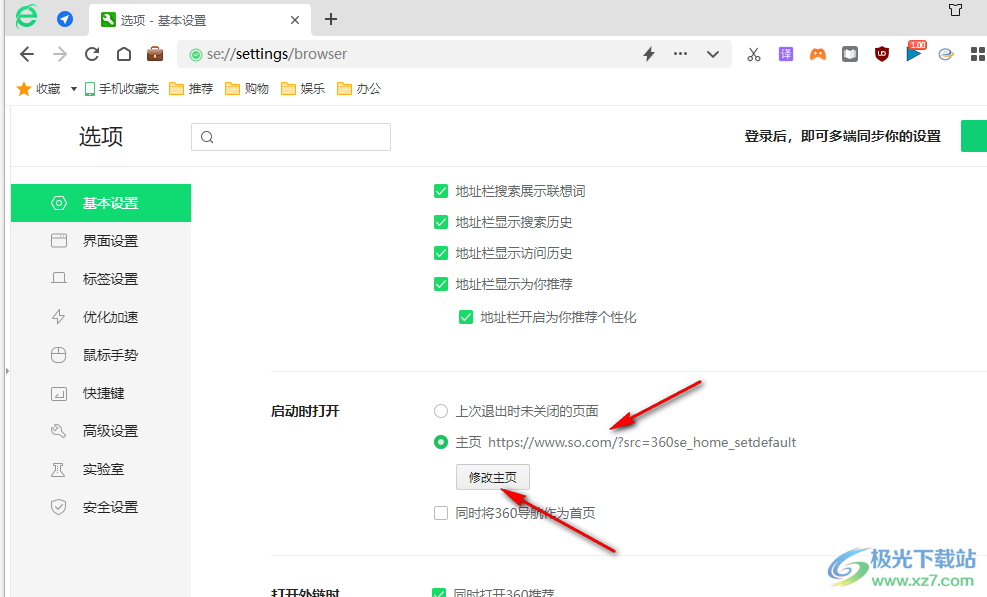This screenshot has width=987, height=597.
Task: Click the 修改主页 button
Action: [x=493, y=477]
